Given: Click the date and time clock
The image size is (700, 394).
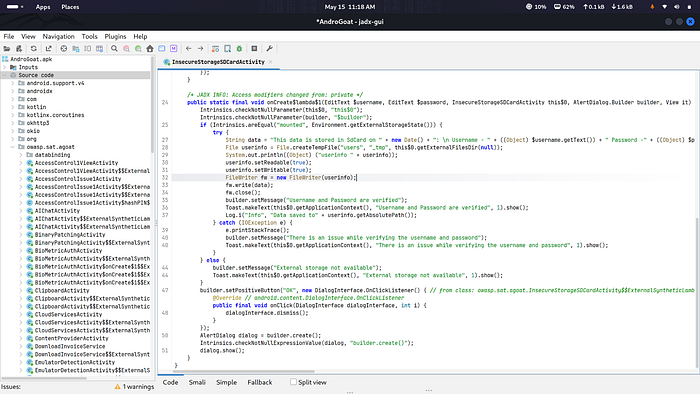Looking at the screenshot, I should [x=350, y=7].
